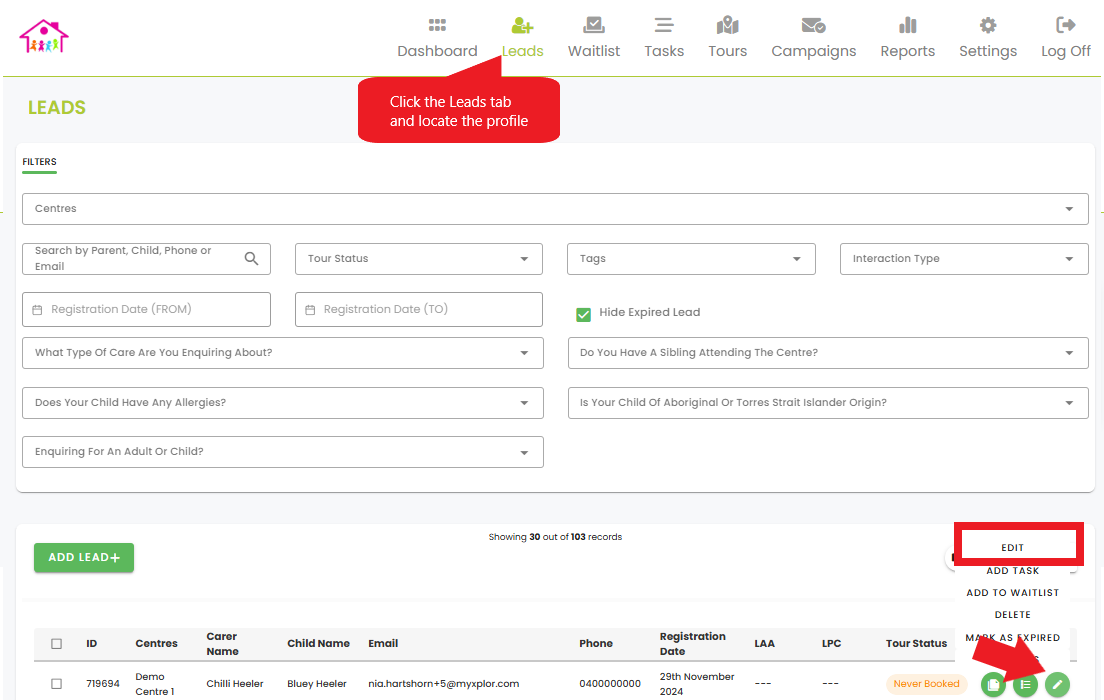Click the Carer Name cell Chilli Heeler

(234, 684)
